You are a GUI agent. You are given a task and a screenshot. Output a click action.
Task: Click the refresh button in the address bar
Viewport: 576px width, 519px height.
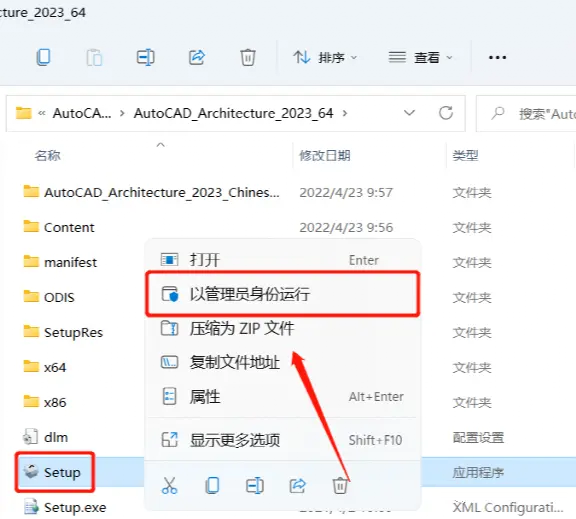[446, 113]
